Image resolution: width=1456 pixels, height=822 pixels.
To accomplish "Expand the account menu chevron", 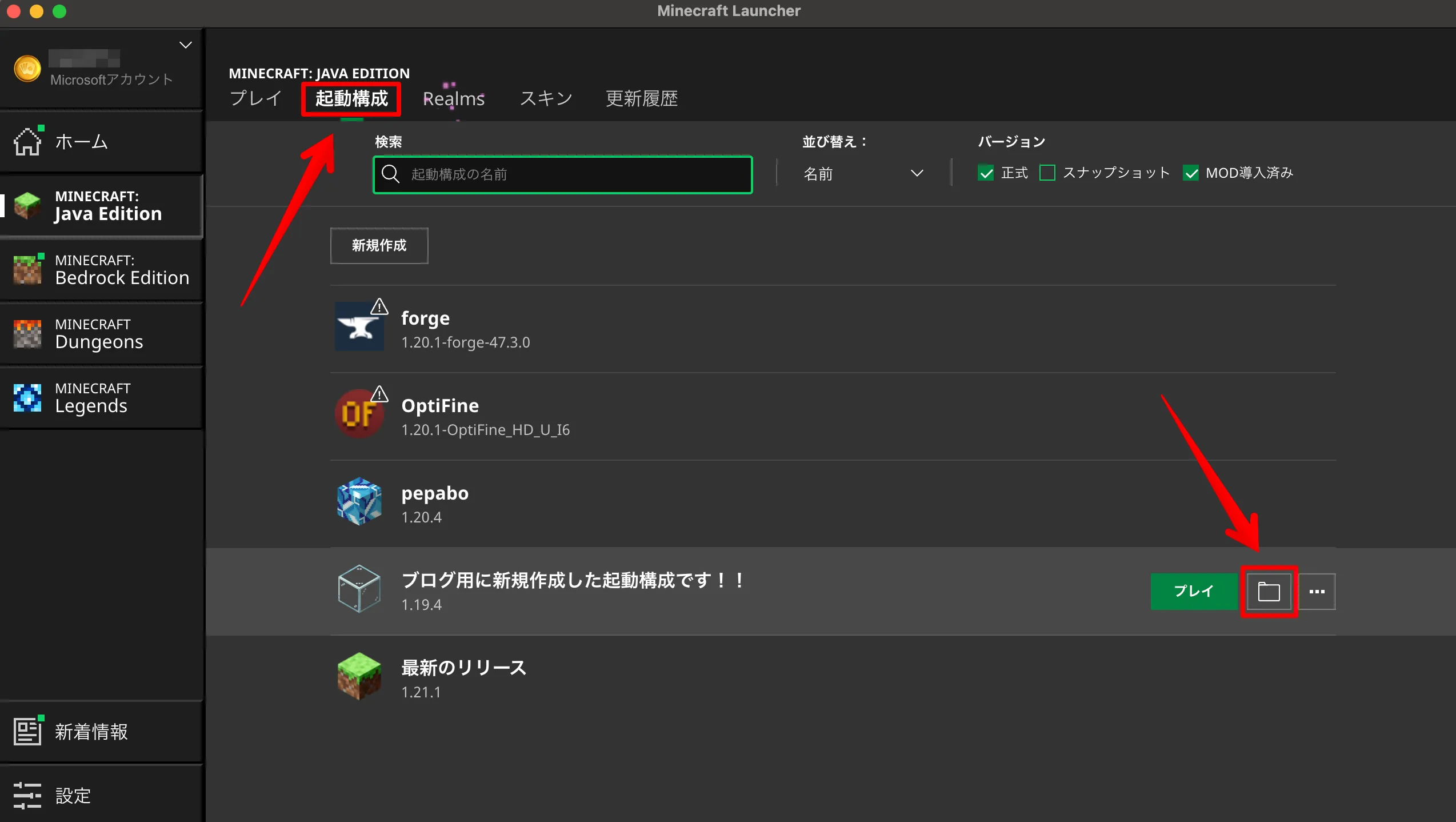I will pos(186,45).
